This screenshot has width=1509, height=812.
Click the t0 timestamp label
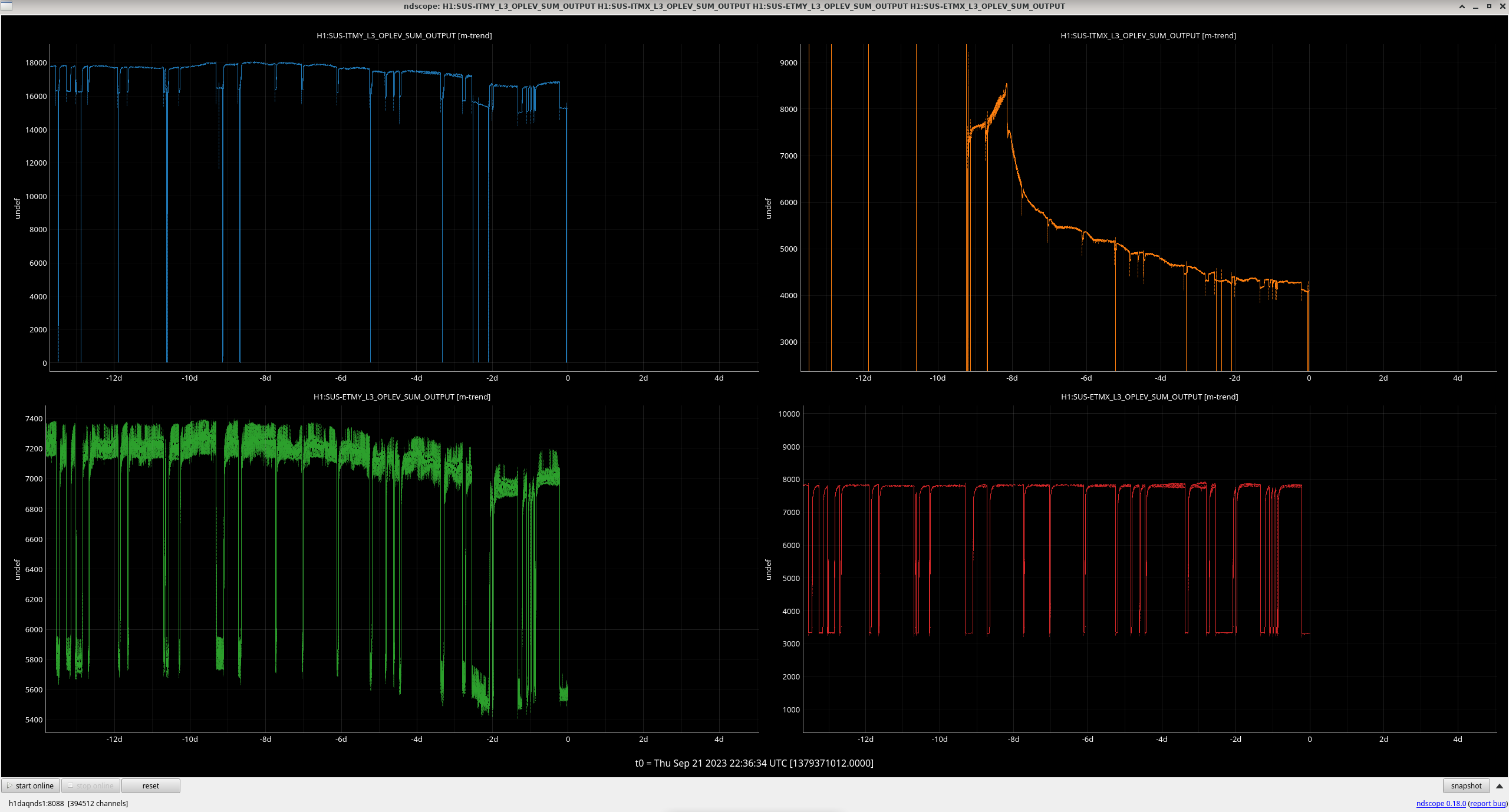[x=754, y=763]
